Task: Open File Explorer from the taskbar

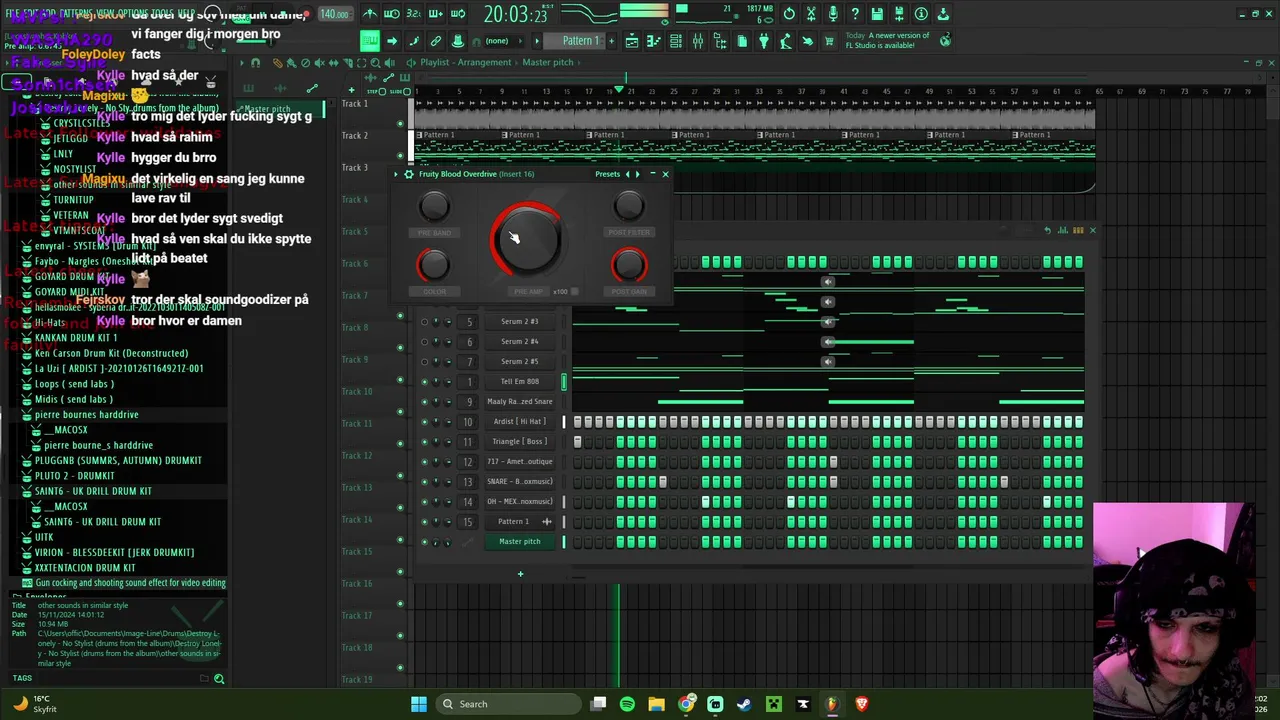Action: pos(657,704)
